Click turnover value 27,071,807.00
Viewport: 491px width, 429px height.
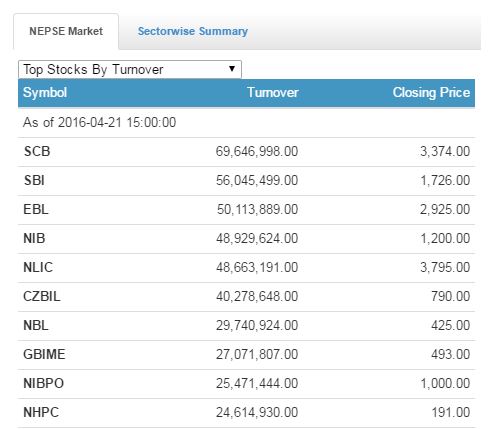[257, 355]
